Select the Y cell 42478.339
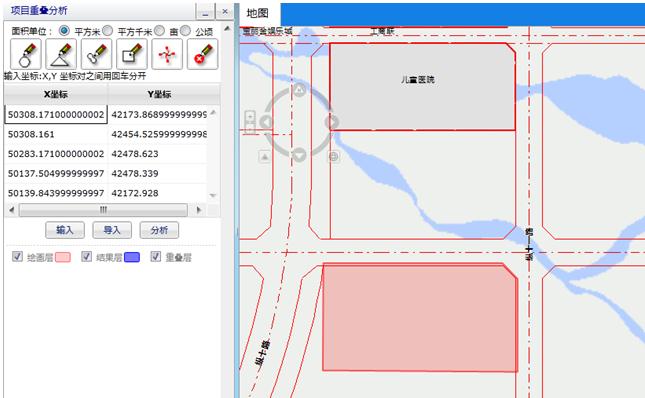This screenshot has height=398, width=645. (x=158, y=174)
